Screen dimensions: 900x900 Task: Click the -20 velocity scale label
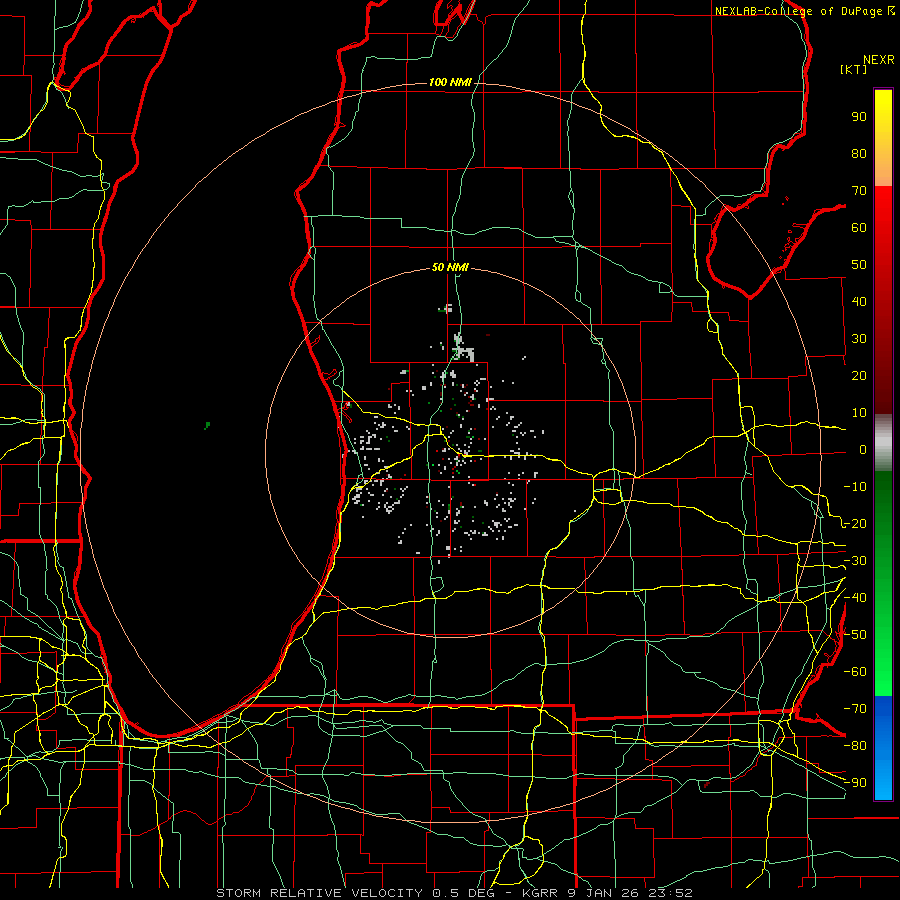(x=855, y=523)
